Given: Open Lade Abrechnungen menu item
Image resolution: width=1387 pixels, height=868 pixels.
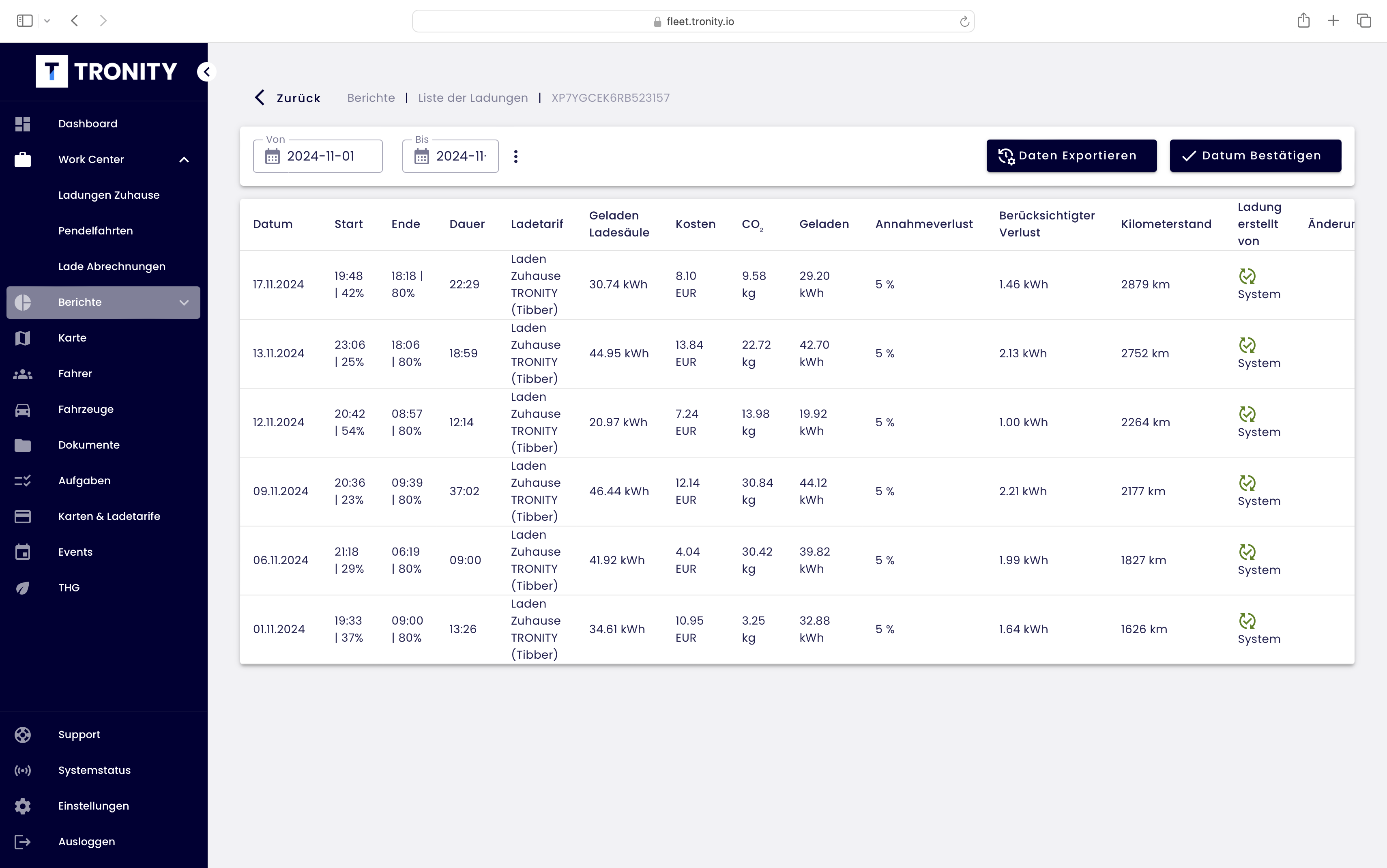Looking at the screenshot, I should (112, 266).
